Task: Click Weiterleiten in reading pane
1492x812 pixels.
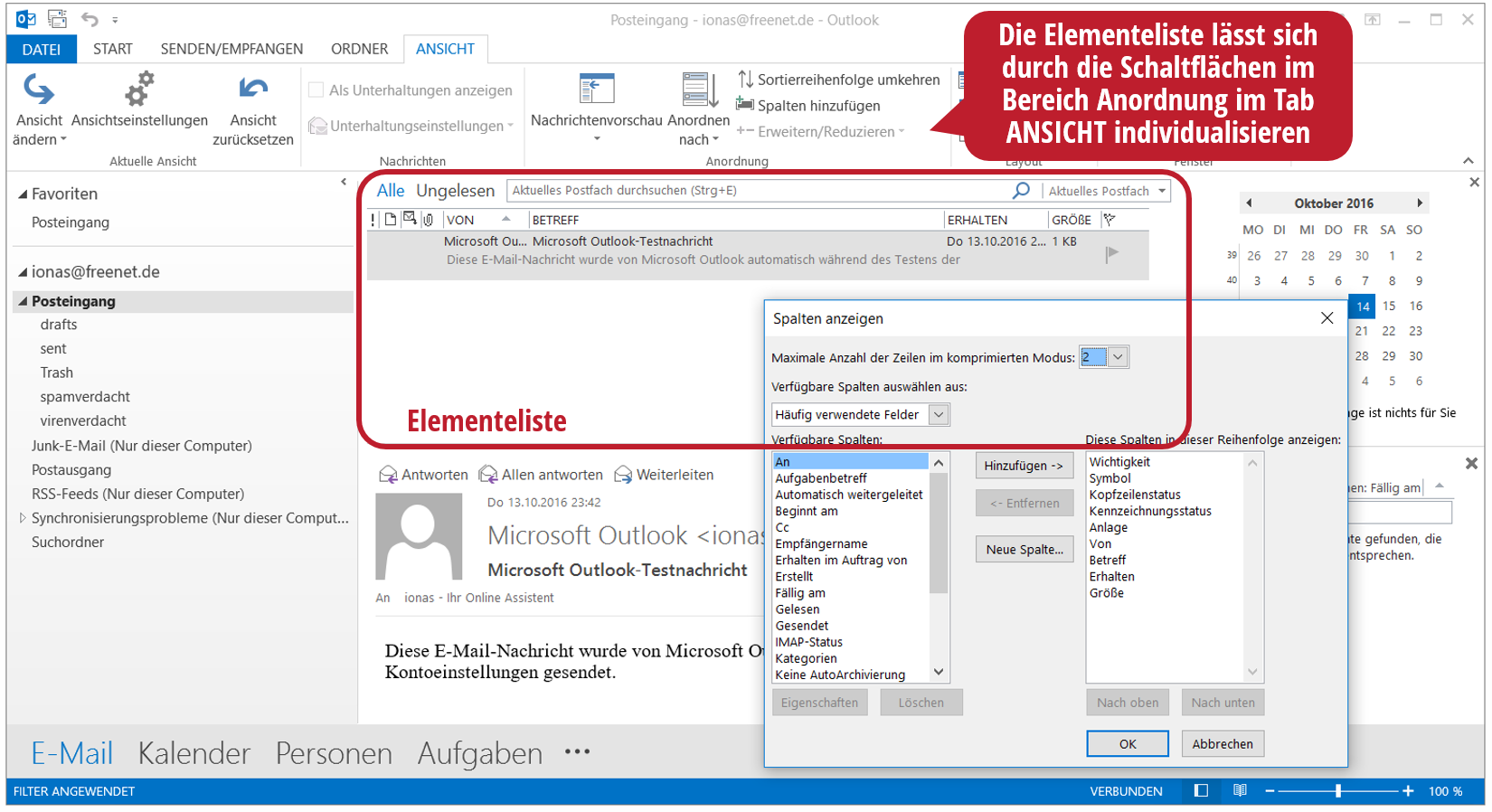Action: (x=664, y=474)
